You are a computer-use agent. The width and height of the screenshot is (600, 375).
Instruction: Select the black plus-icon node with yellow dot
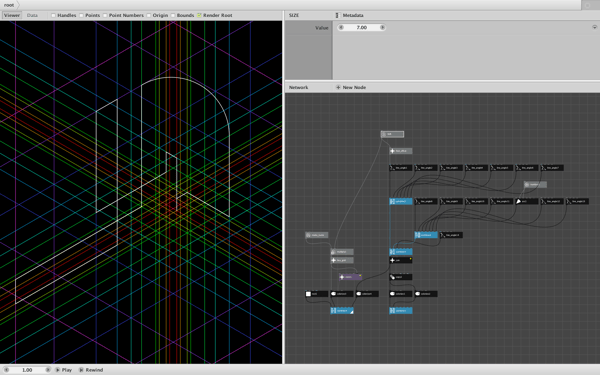tap(401, 260)
